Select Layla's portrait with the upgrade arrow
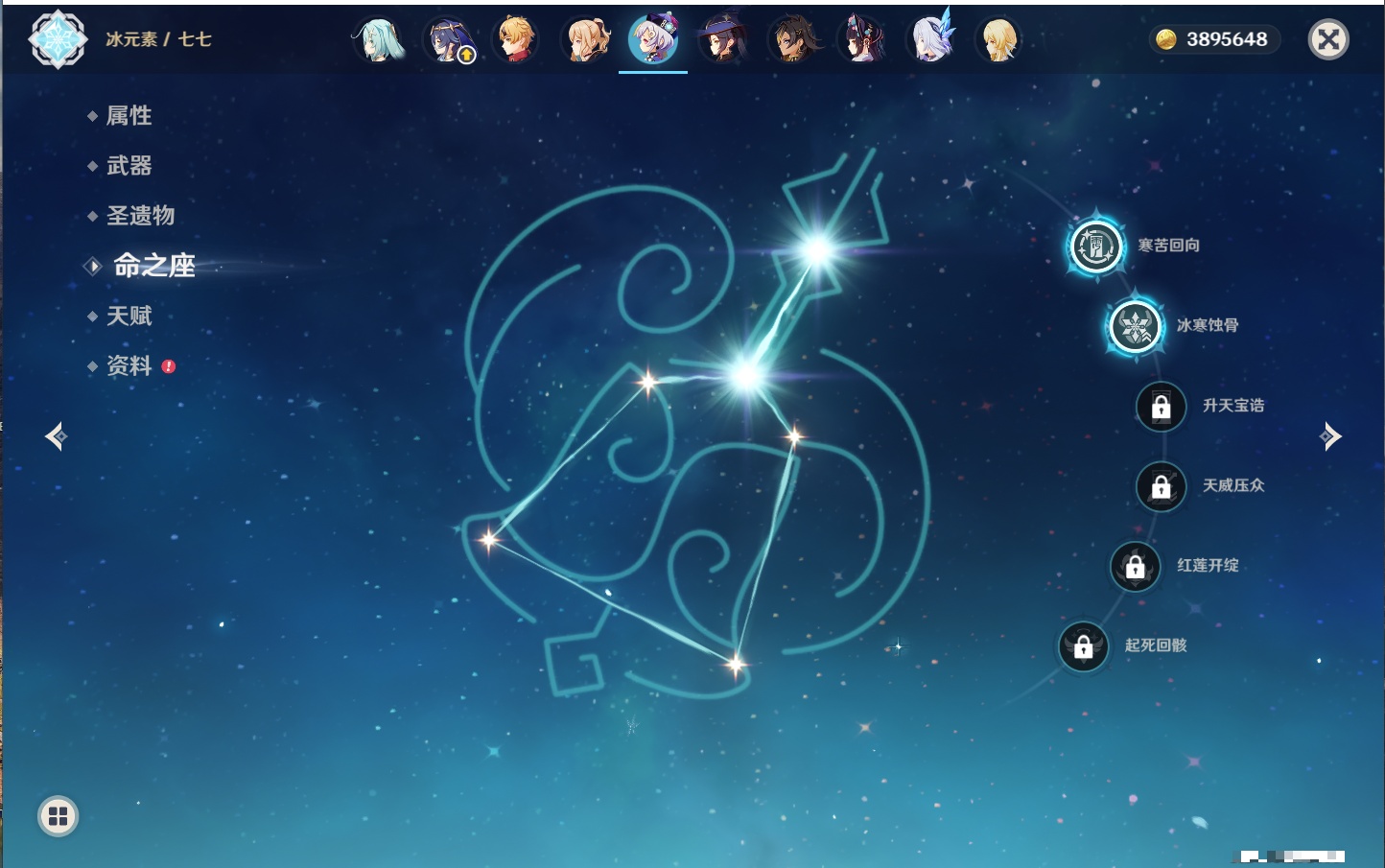The height and width of the screenshot is (868, 1385). 448,39
